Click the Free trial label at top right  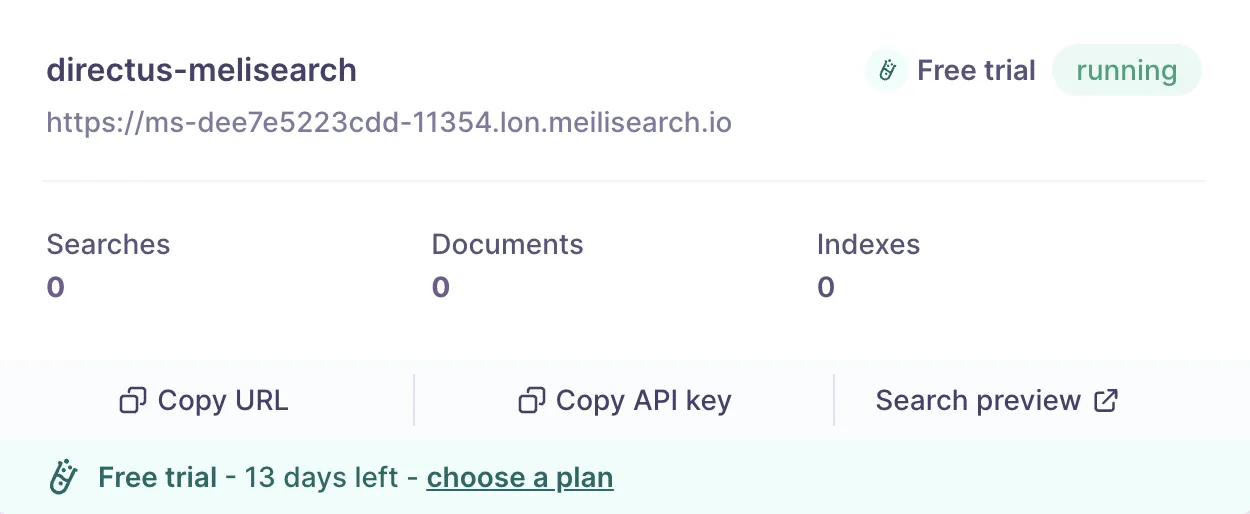point(976,71)
